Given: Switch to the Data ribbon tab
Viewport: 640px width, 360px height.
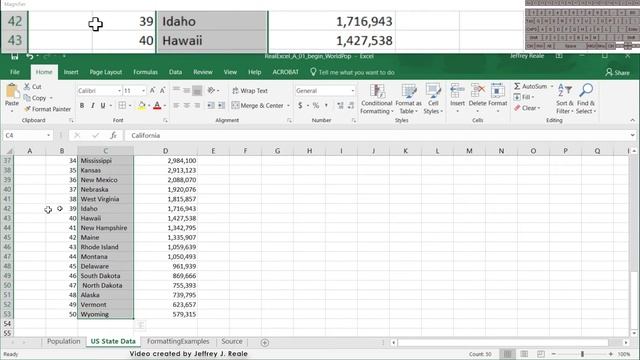Looking at the screenshot, I should (x=176, y=72).
